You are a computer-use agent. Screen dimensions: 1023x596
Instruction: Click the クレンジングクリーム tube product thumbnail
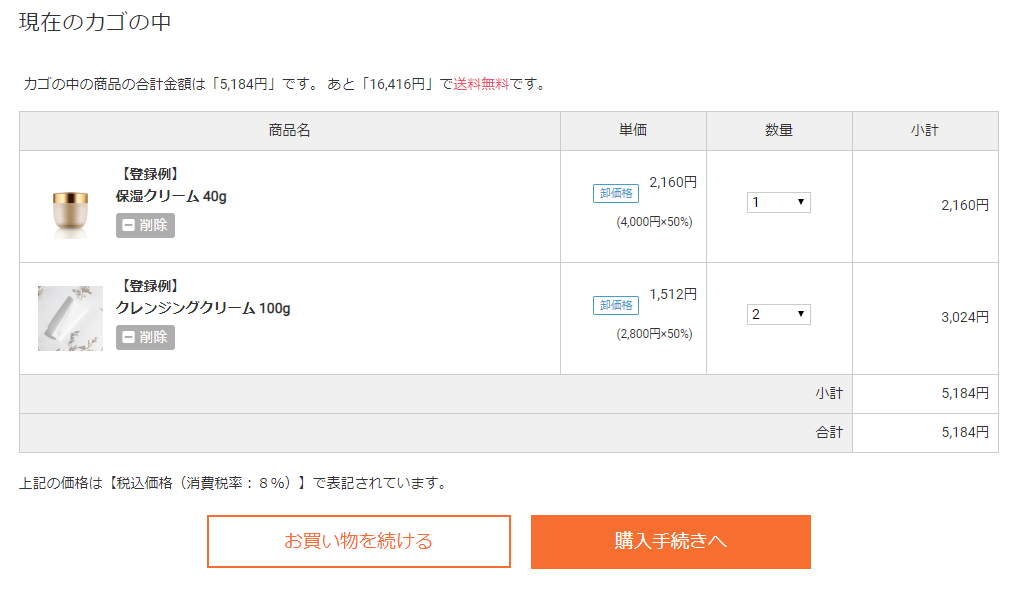(70, 319)
